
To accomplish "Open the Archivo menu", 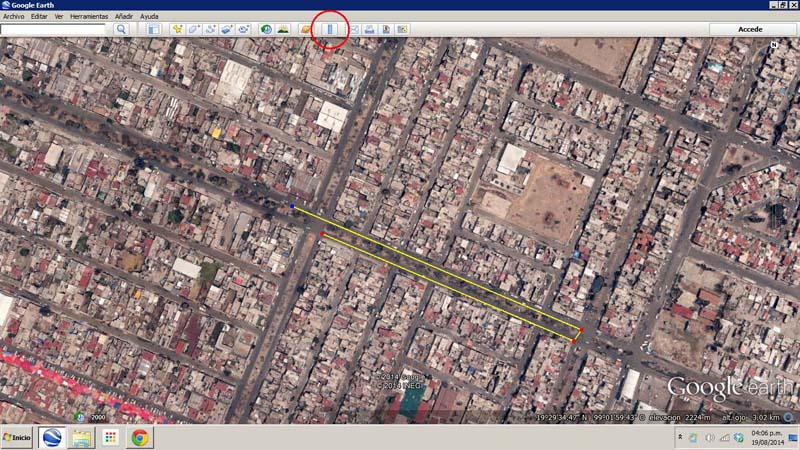I will pyautogui.click(x=13, y=17).
